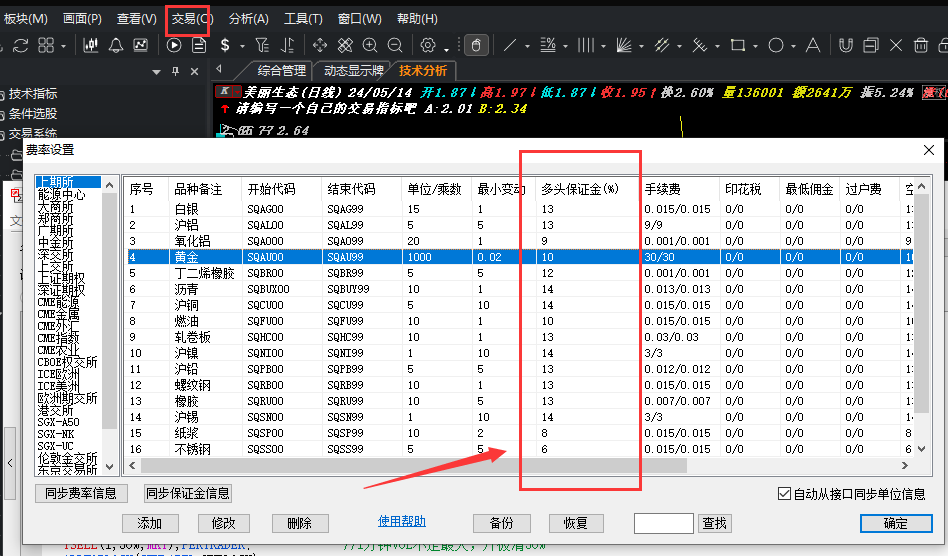The width and height of the screenshot is (948, 556).
Task: Click the search text field beside 查找
Action: (x=663, y=523)
